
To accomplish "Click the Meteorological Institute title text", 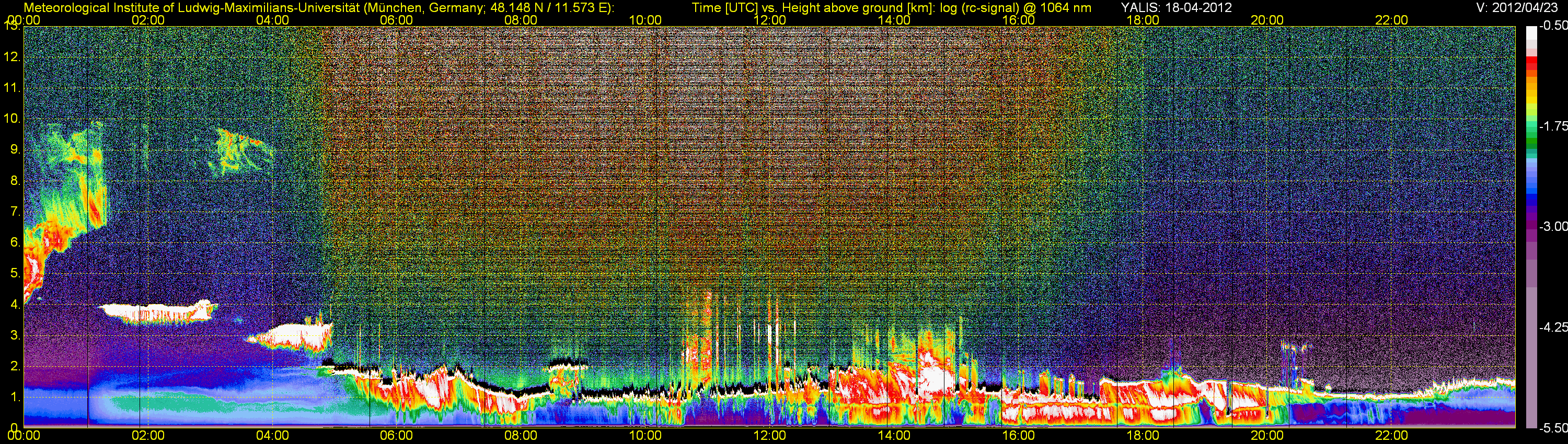I will (x=319, y=8).
